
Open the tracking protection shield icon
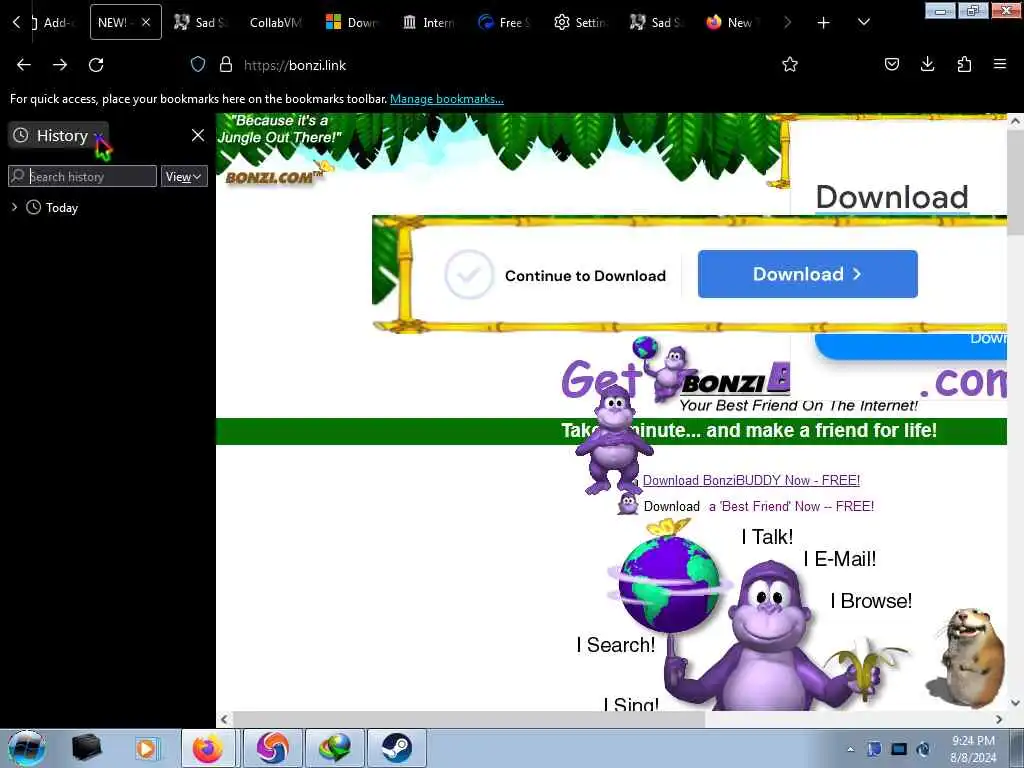(198, 65)
